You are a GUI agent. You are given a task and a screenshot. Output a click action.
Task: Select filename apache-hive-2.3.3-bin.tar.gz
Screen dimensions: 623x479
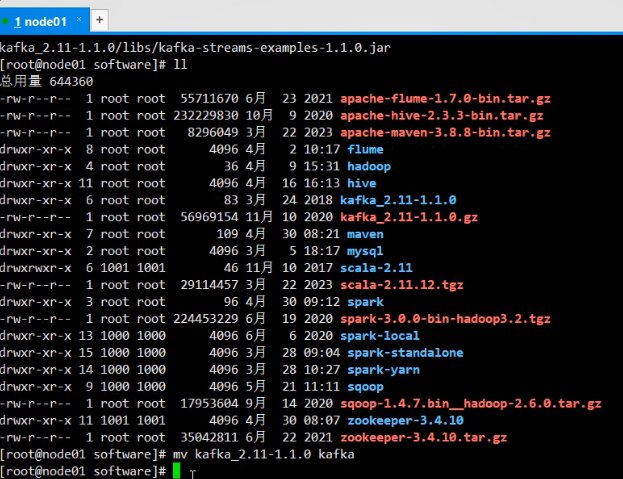coord(441,115)
